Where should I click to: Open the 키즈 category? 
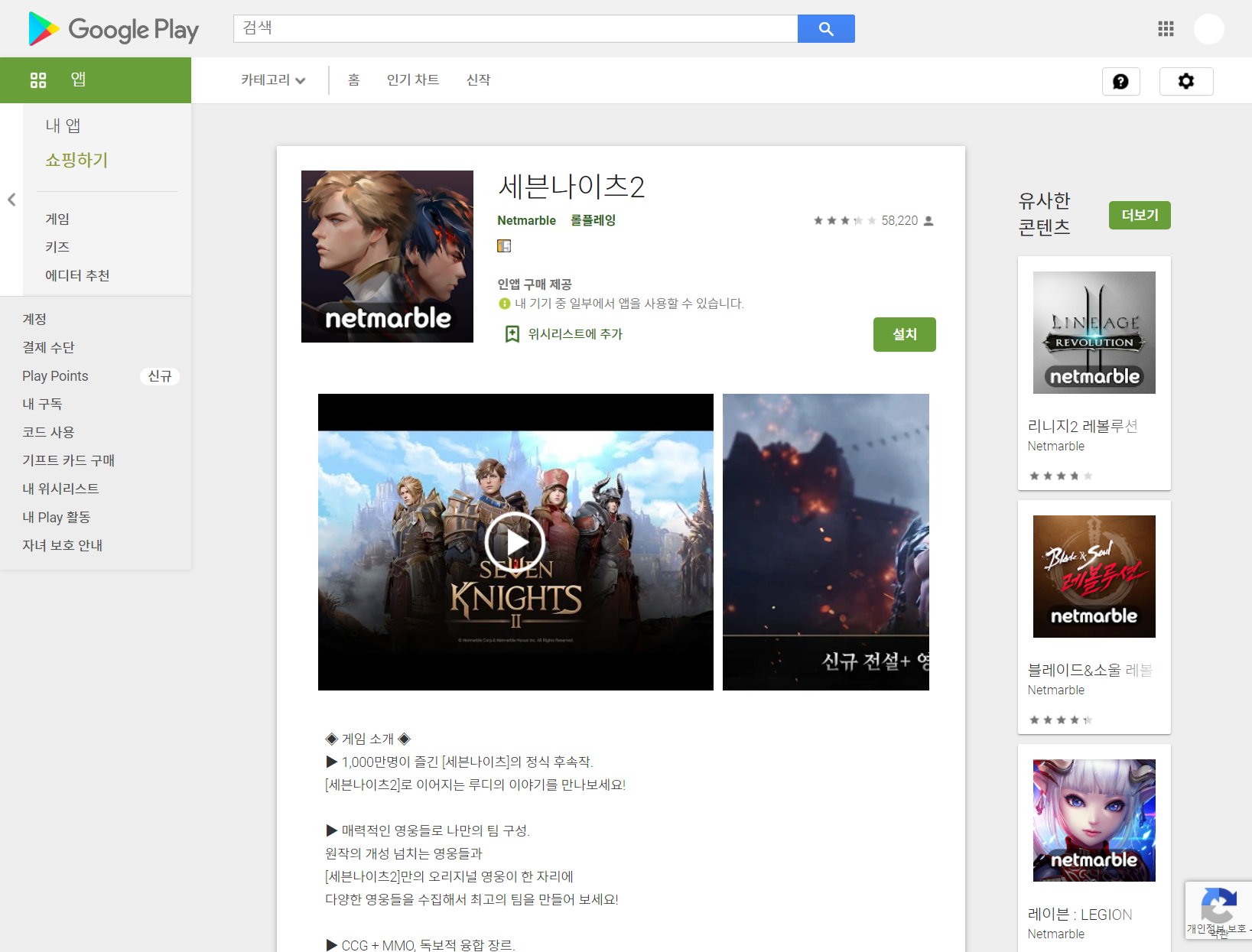coord(57,247)
